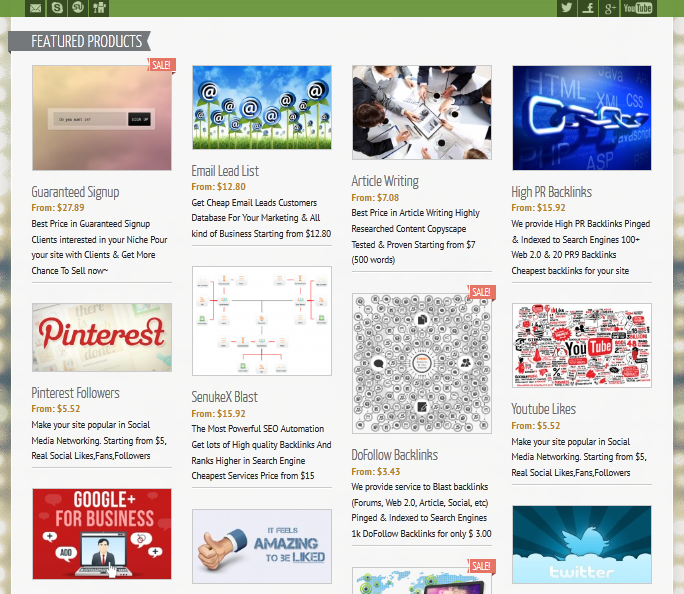The image size is (684, 594).
Task: Click the SenukeX Blast price From: $15.92
Action: [x=219, y=413]
